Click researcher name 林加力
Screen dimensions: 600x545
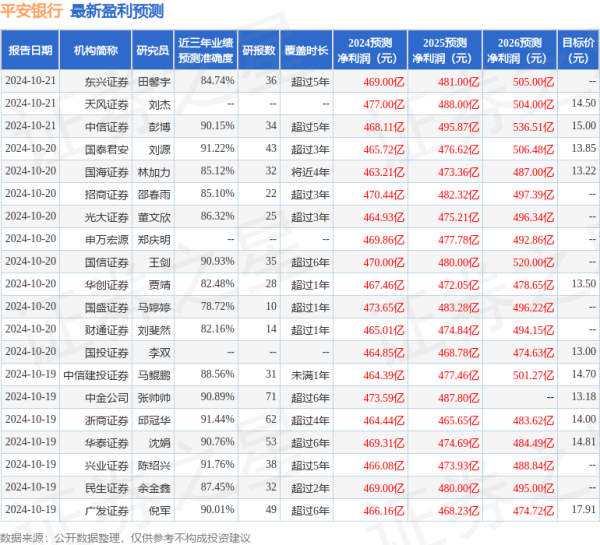point(154,172)
